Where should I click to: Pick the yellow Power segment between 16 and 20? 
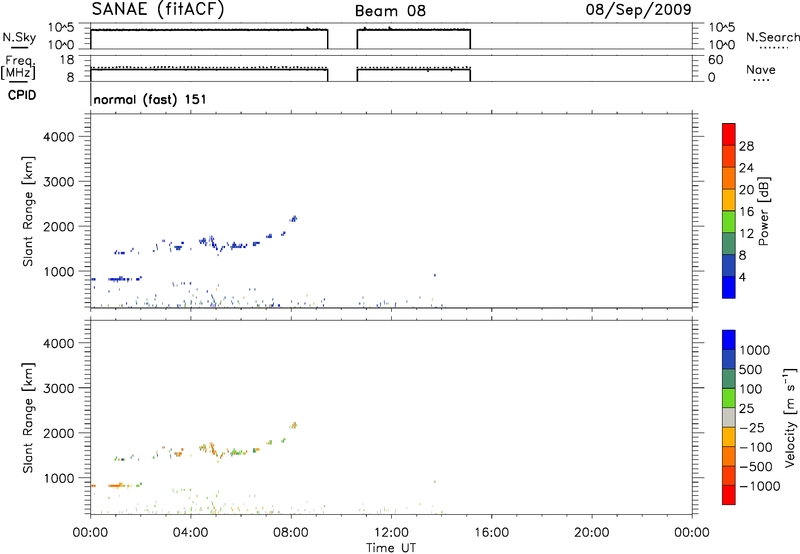(729, 199)
